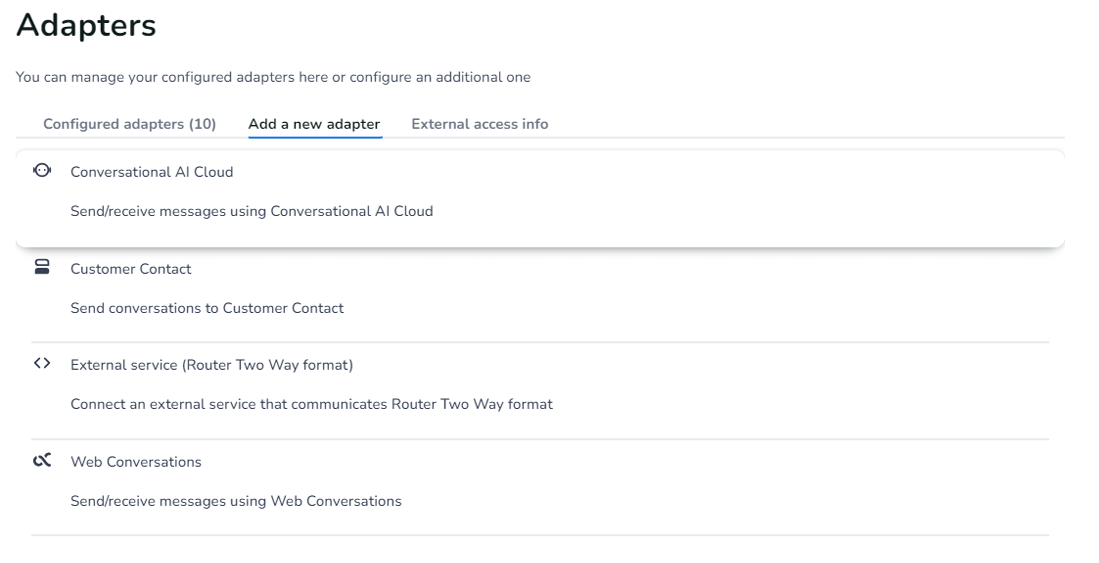Select the Customer Contact adapter title
The width and height of the screenshot is (1099, 563).
click(x=131, y=269)
